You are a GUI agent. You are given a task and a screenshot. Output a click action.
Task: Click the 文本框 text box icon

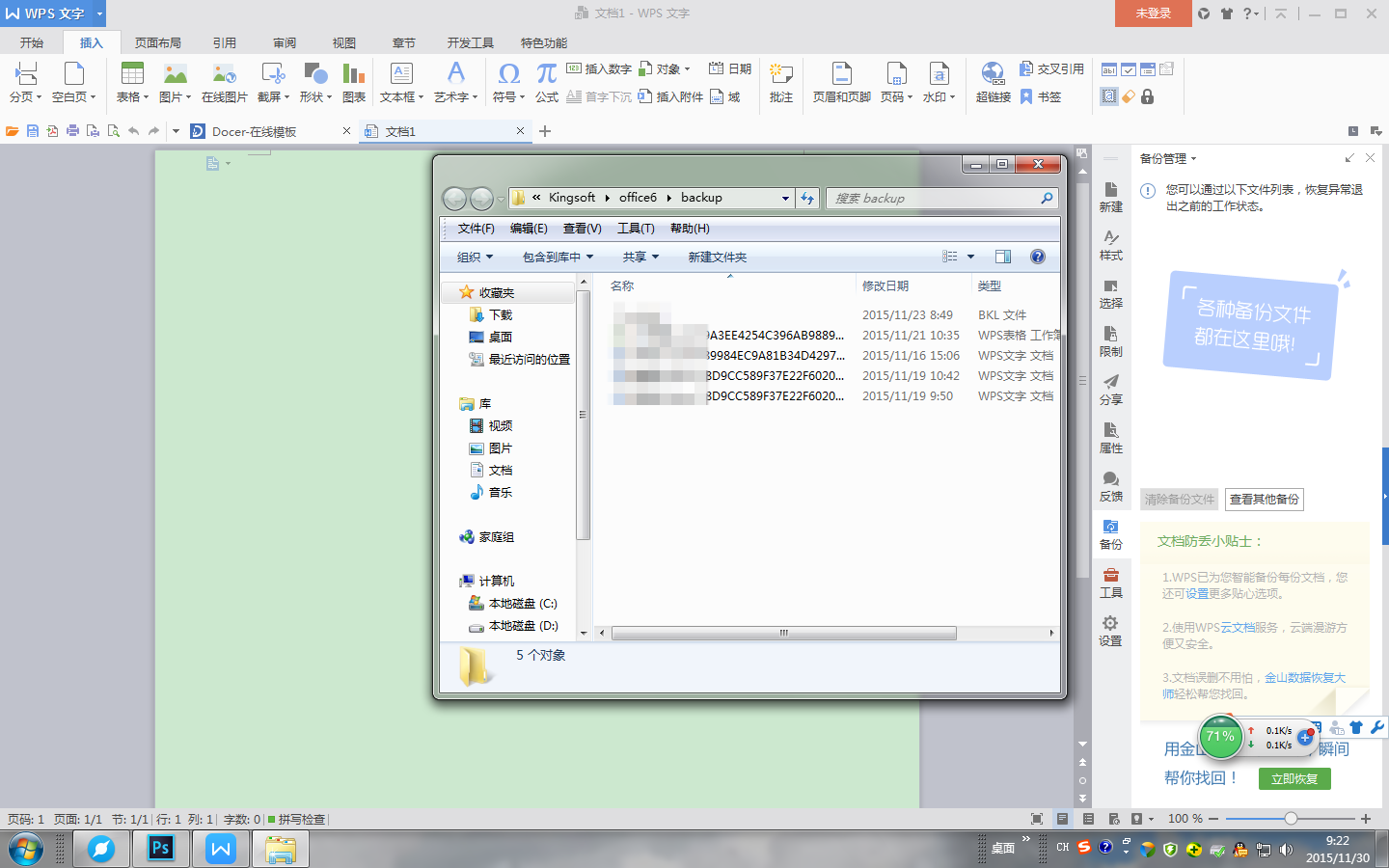401,74
